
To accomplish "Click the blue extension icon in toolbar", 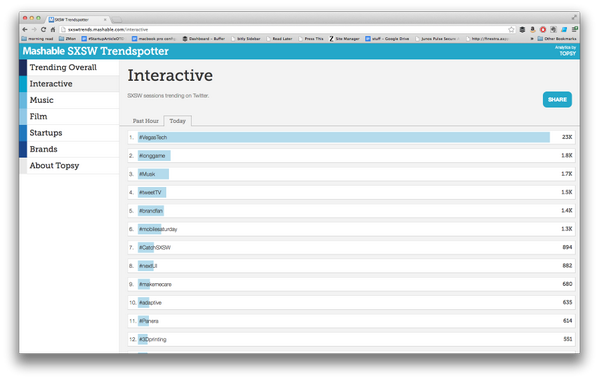I will 564,29.
